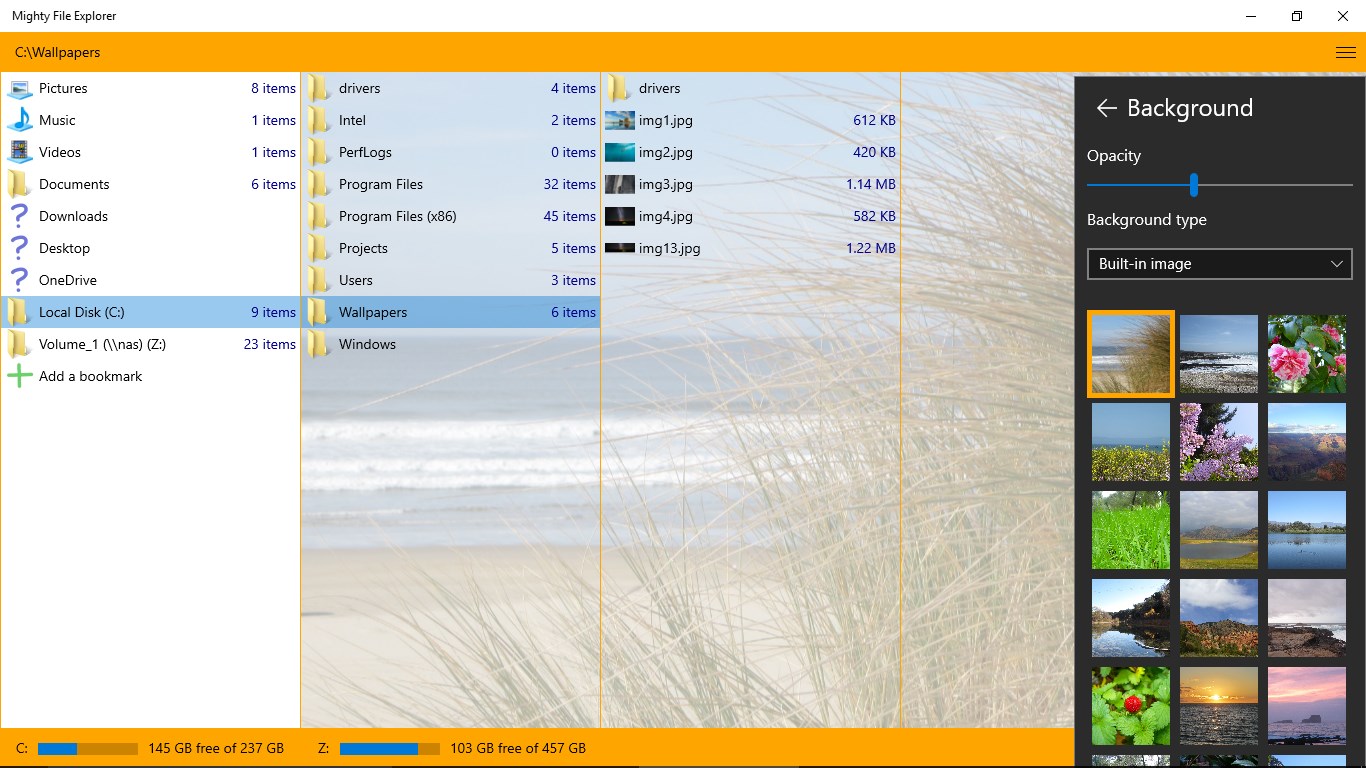Click the img1.jpg thumbnail icon
The image size is (1366, 768).
(x=620, y=120)
